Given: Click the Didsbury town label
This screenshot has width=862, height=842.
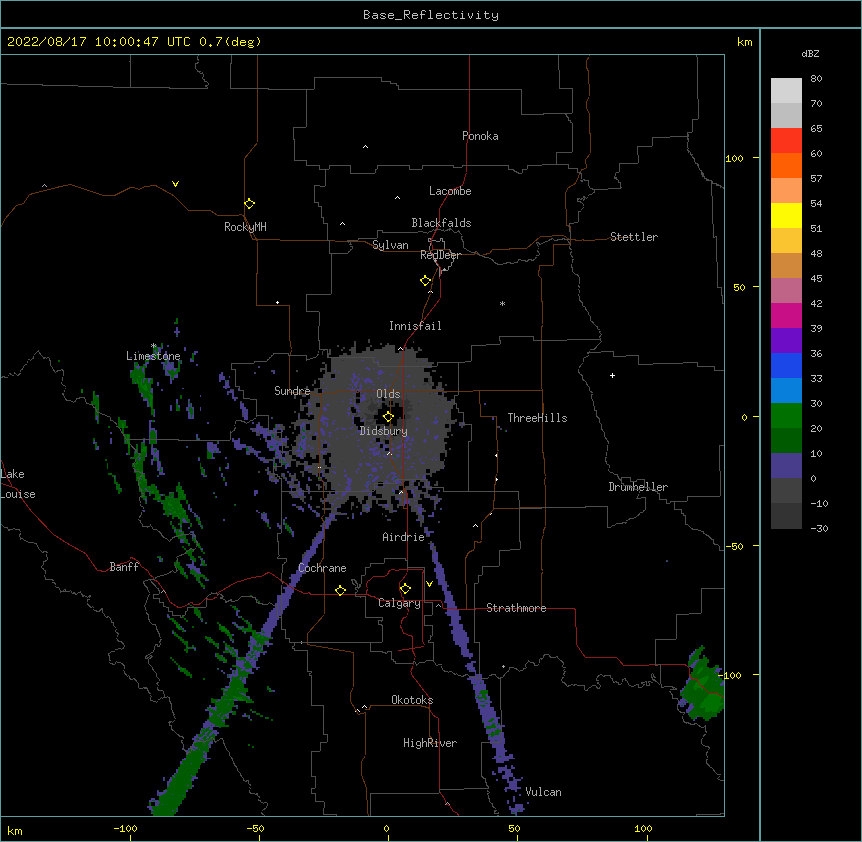Looking at the screenshot, I should (x=383, y=431).
